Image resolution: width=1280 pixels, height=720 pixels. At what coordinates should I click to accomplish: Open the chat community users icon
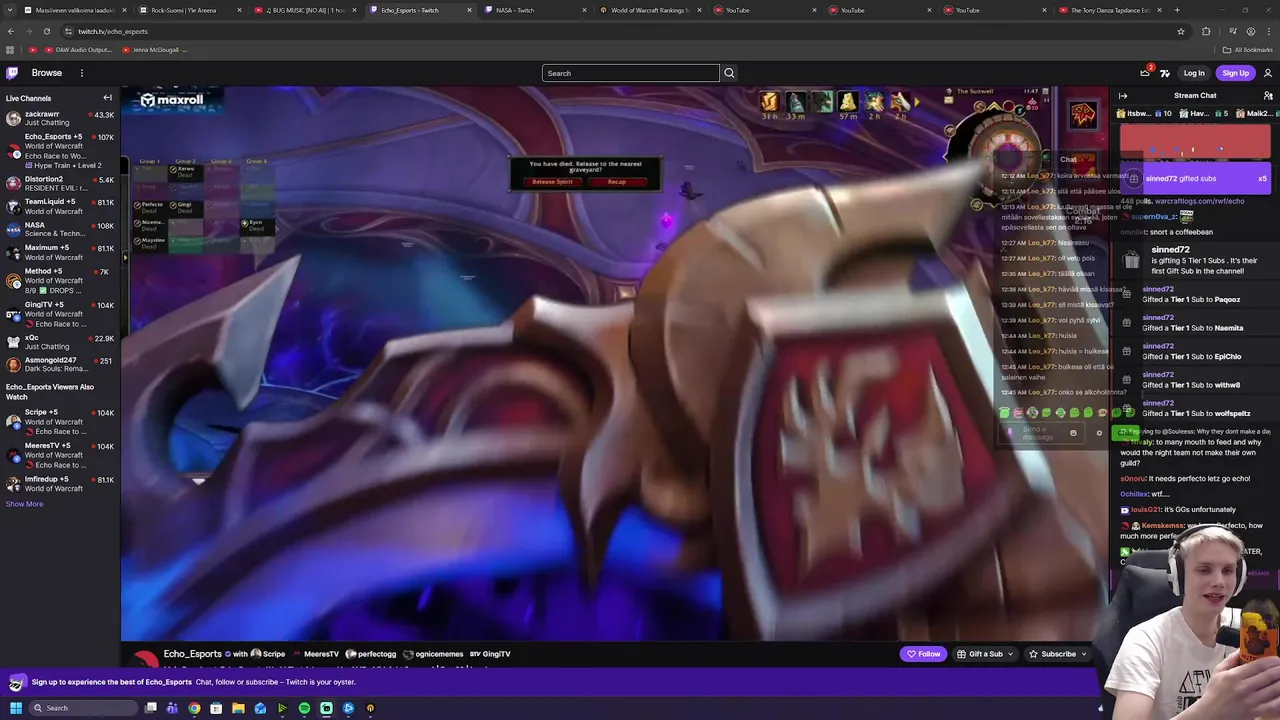click(x=1268, y=96)
